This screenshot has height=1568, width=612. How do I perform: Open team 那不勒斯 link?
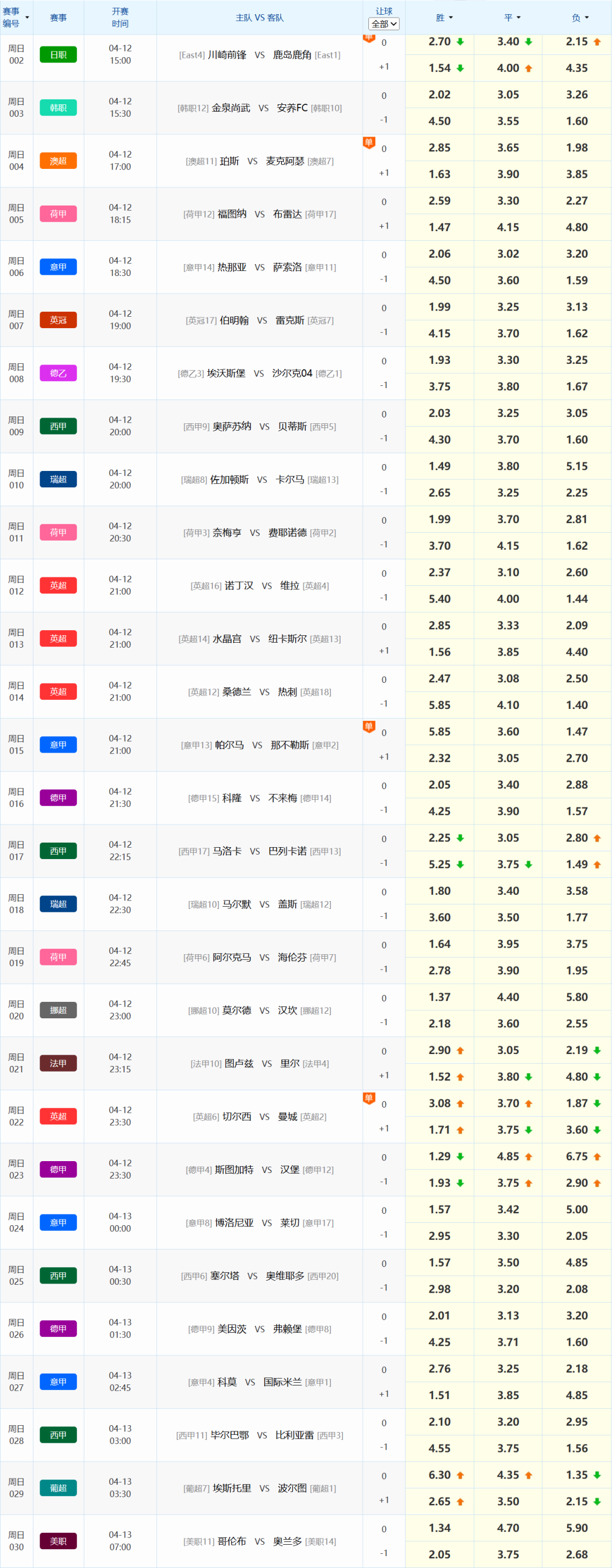(290, 745)
